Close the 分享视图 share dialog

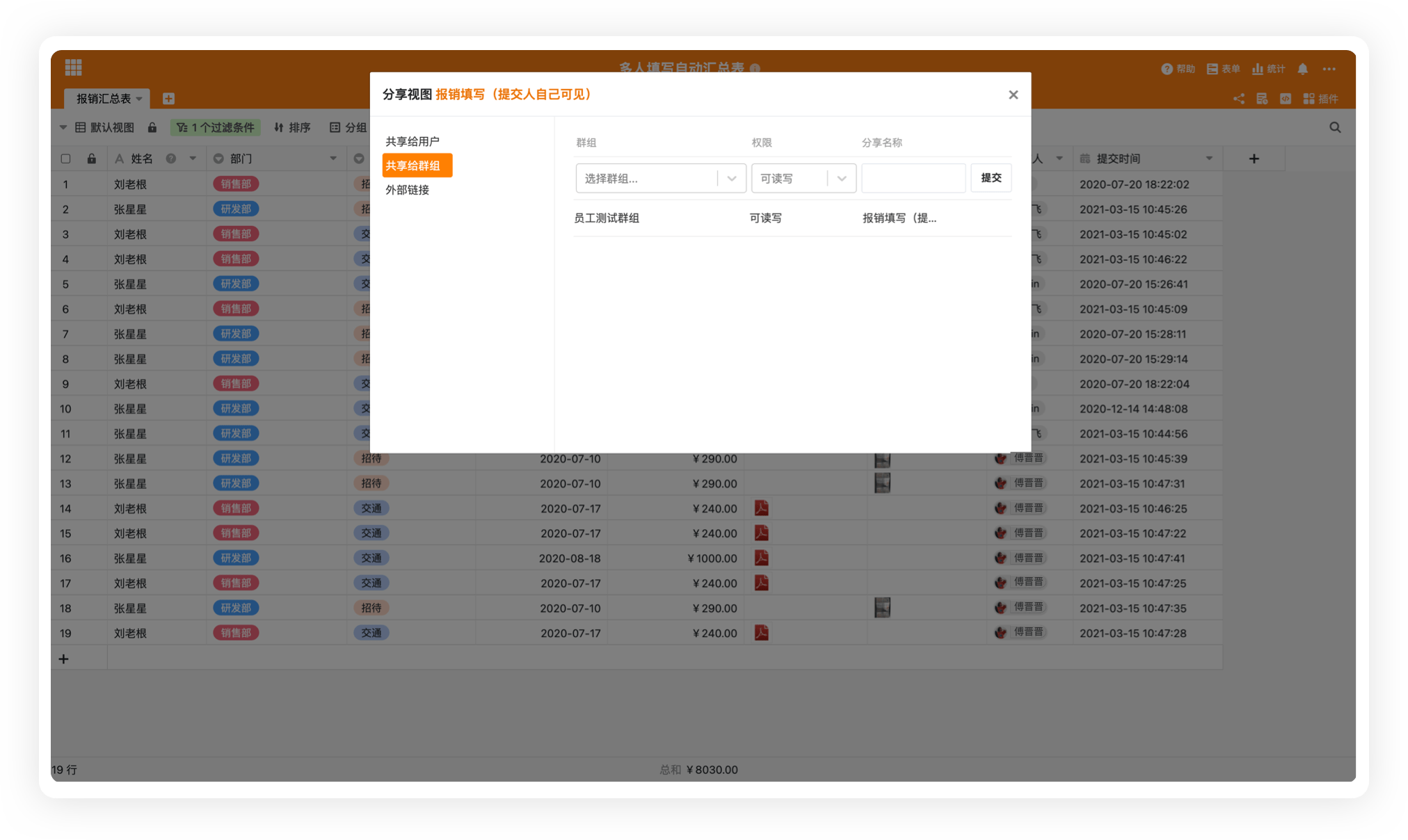click(x=1013, y=95)
